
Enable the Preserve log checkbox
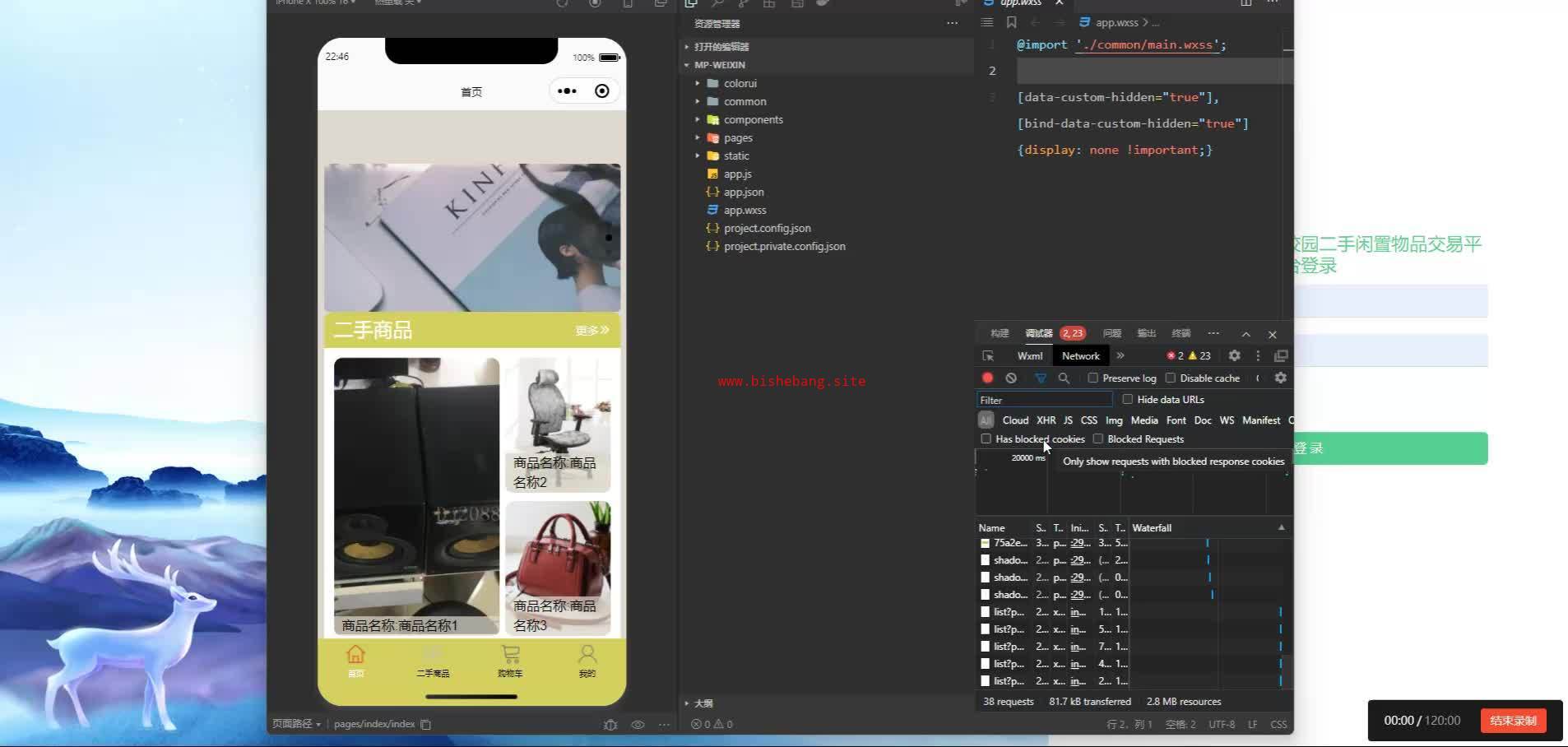1093,378
